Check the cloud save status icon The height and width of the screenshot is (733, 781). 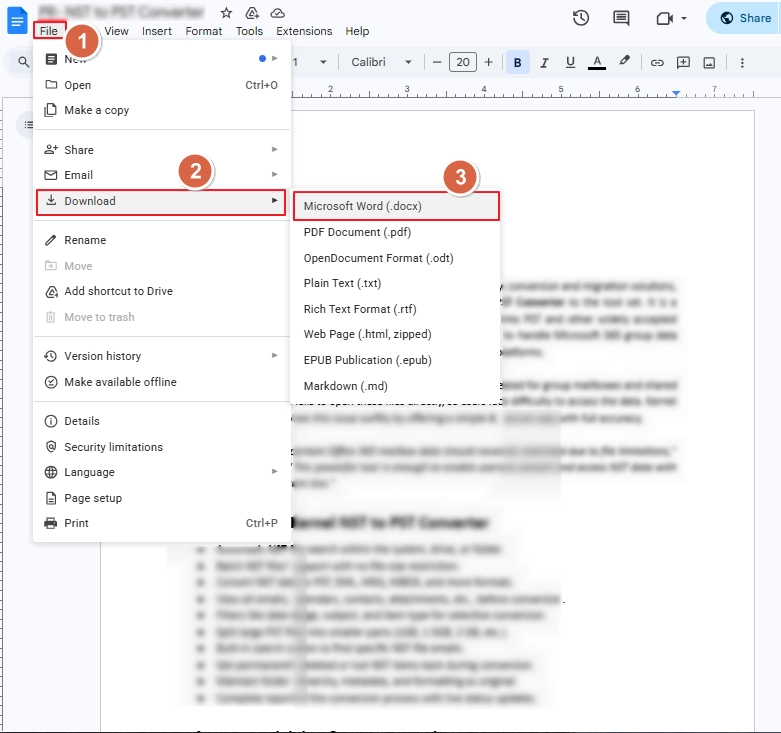point(277,13)
